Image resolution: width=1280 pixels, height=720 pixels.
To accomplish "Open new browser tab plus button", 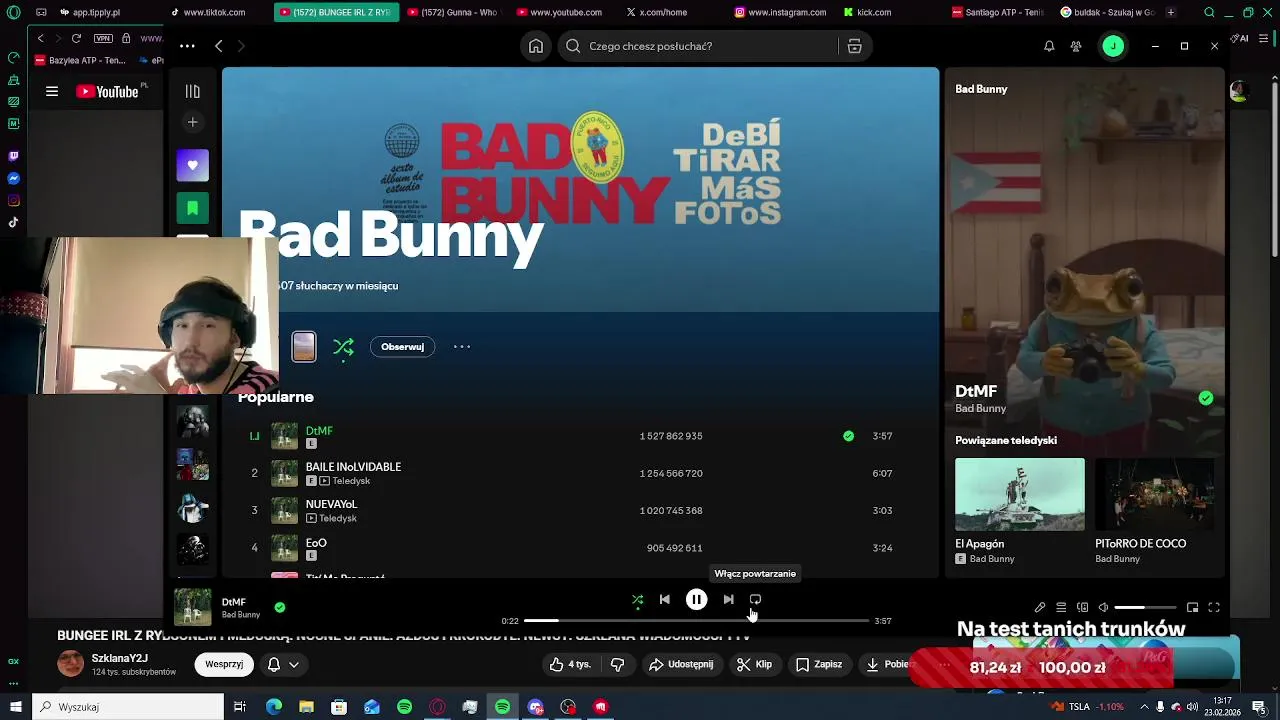I will click(x=1171, y=12).
